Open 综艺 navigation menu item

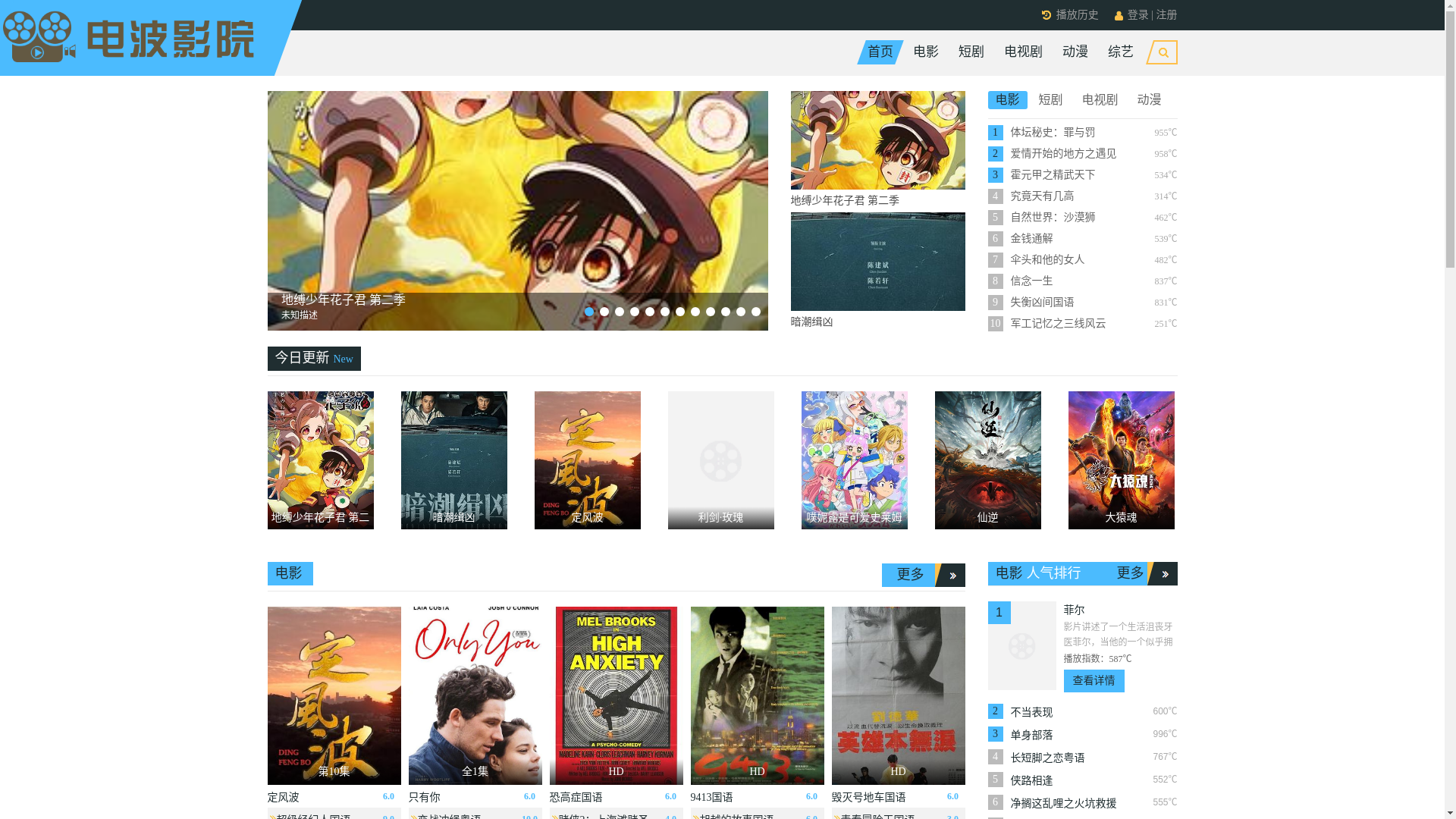(1121, 52)
